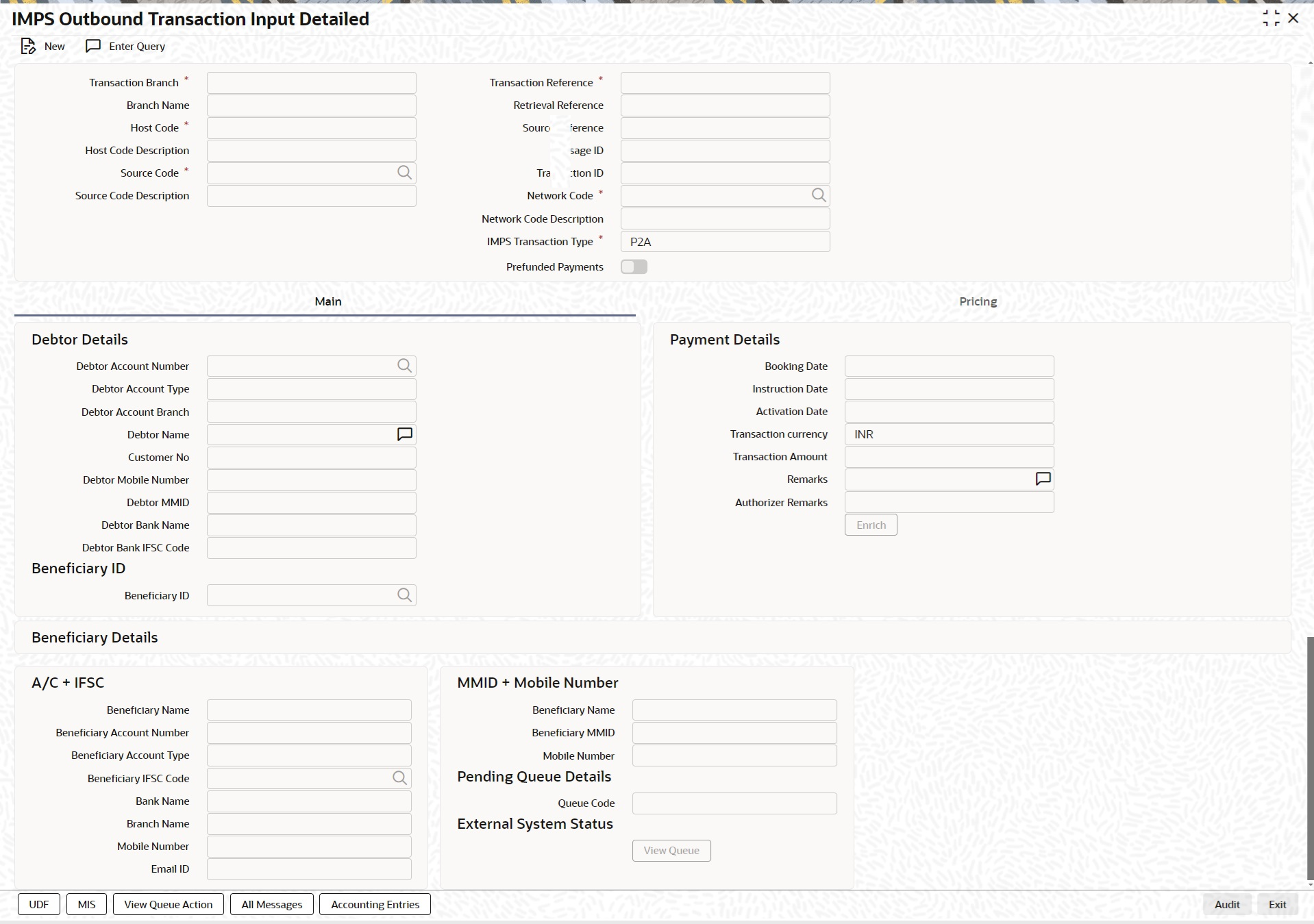Click the Debtor Bank Name field
The width and height of the screenshot is (1314, 924).
[312, 525]
